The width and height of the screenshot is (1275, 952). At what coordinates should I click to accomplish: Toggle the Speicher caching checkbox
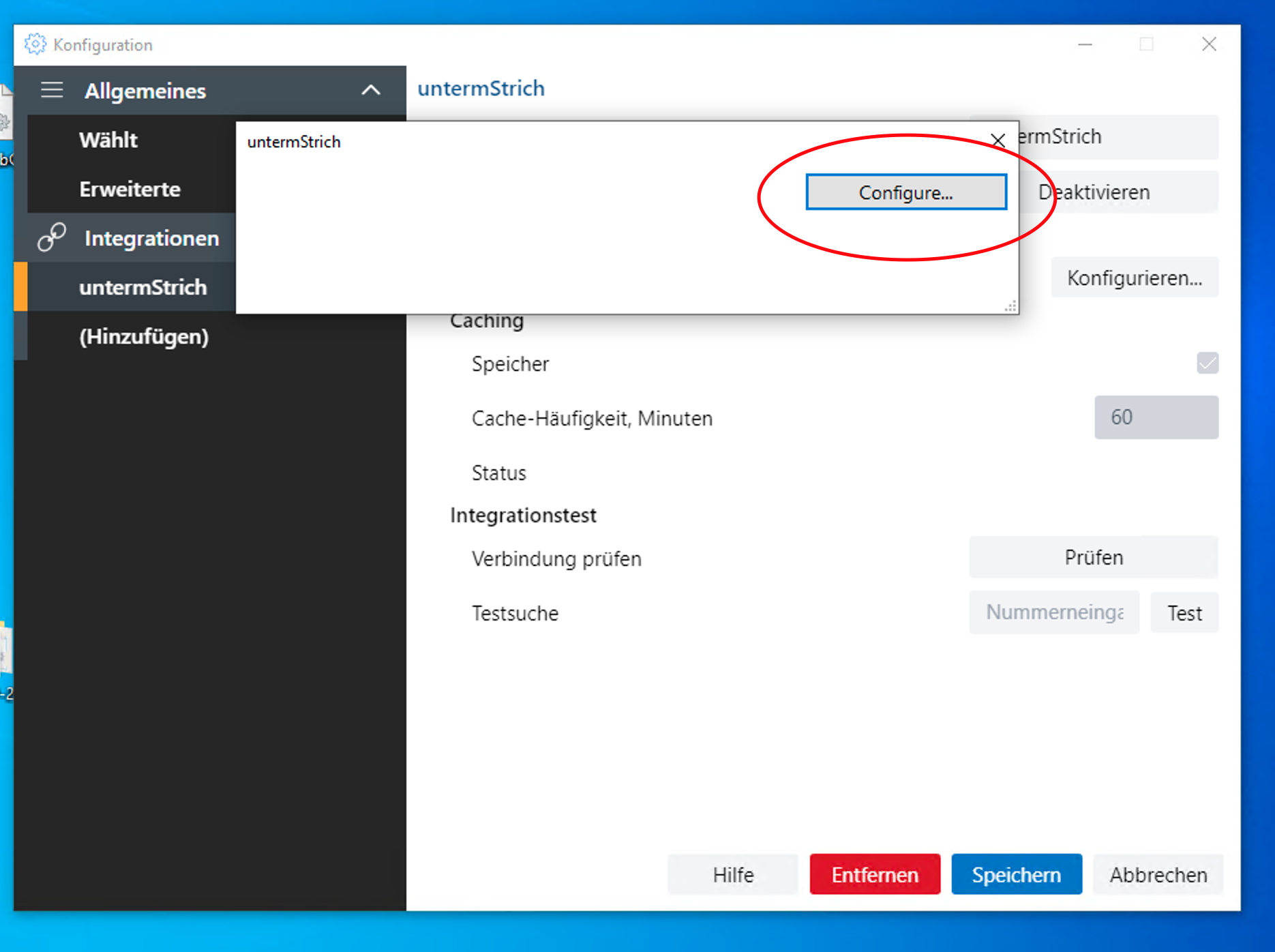coord(1207,363)
